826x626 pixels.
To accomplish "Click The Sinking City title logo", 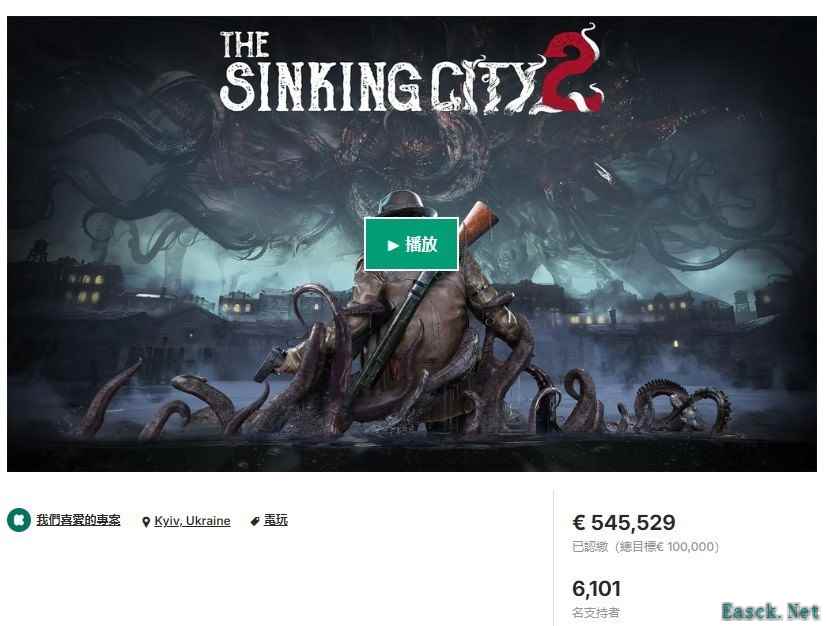I will [x=411, y=71].
